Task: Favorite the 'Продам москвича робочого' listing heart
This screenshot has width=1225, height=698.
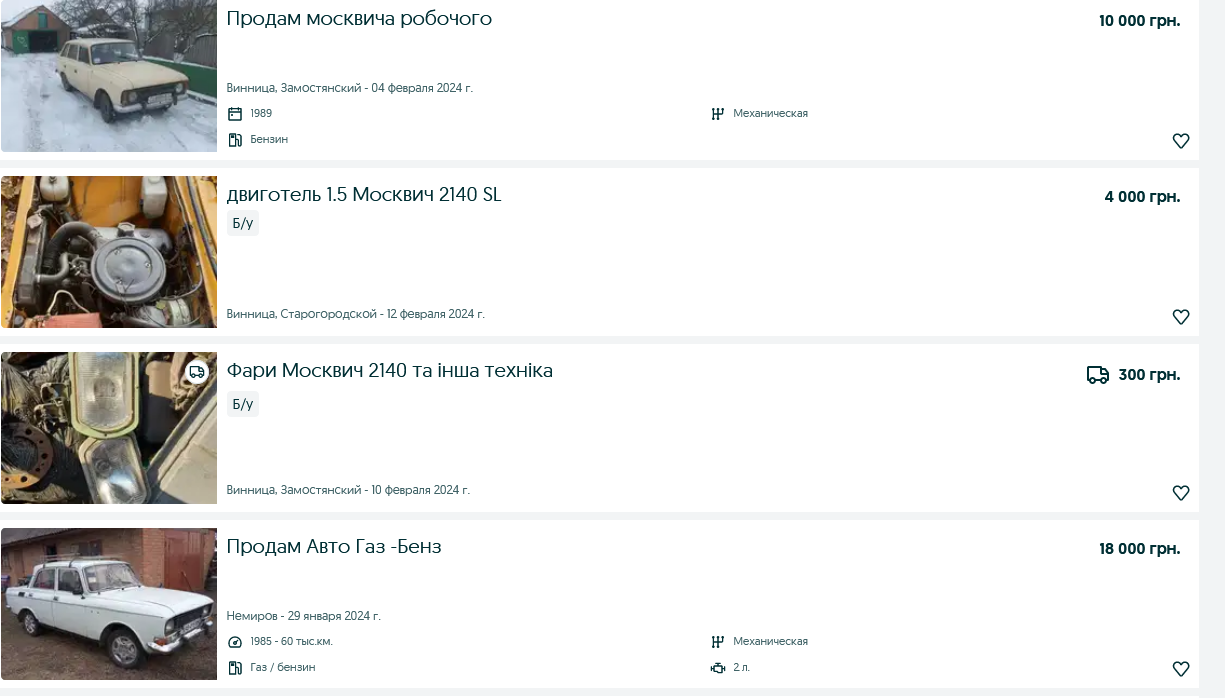Action: point(1180,141)
